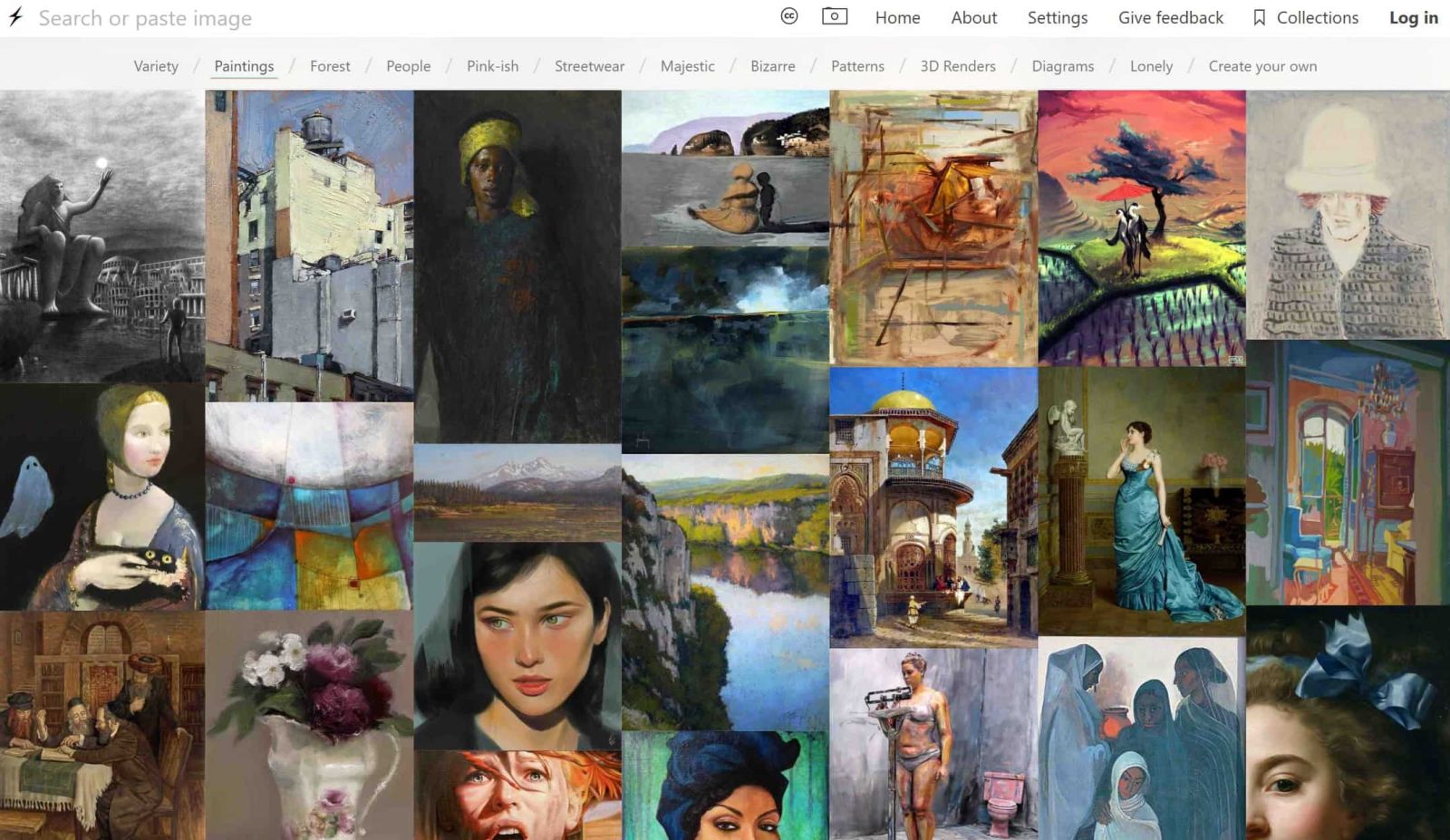Click the Collections bookmark icon

click(1259, 18)
